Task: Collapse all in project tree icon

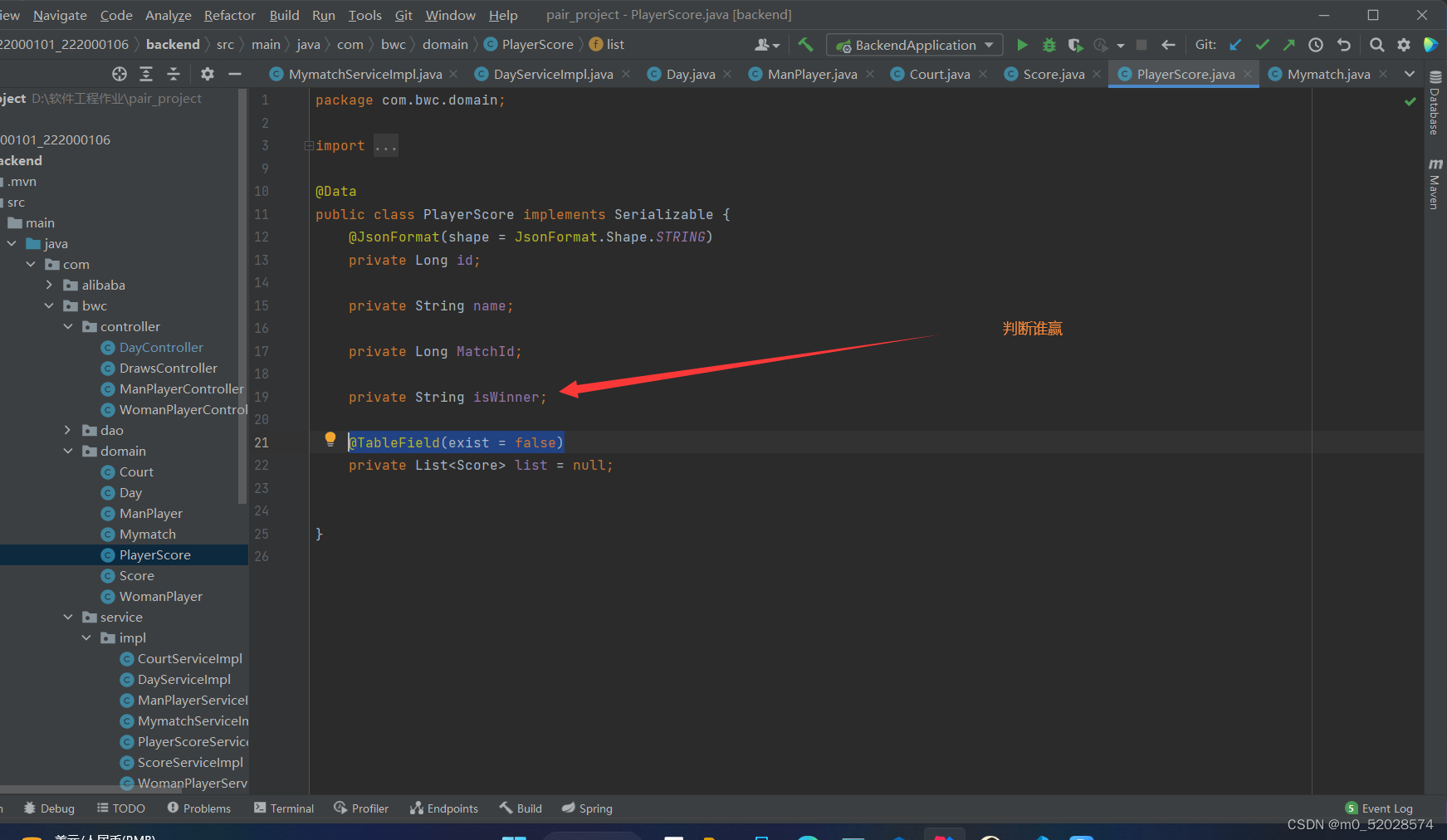Action: tap(174, 74)
